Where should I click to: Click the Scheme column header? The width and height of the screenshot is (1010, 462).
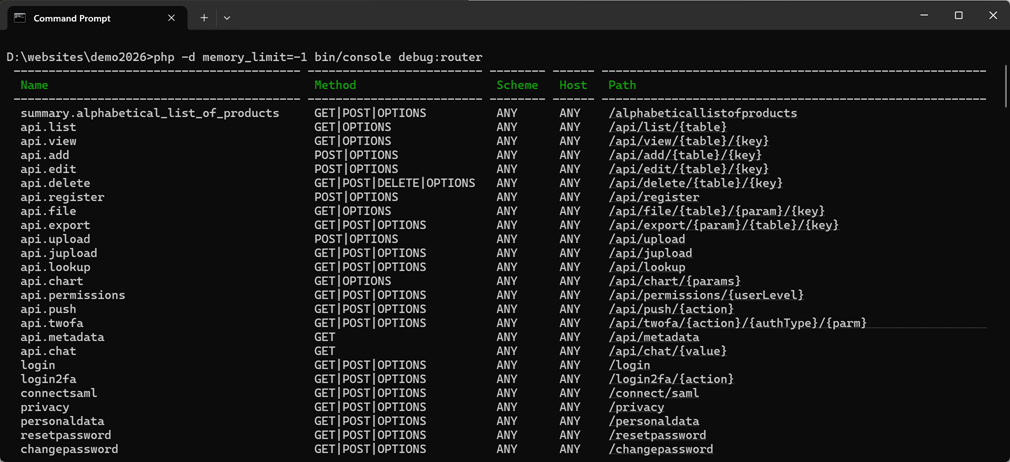point(517,85)
